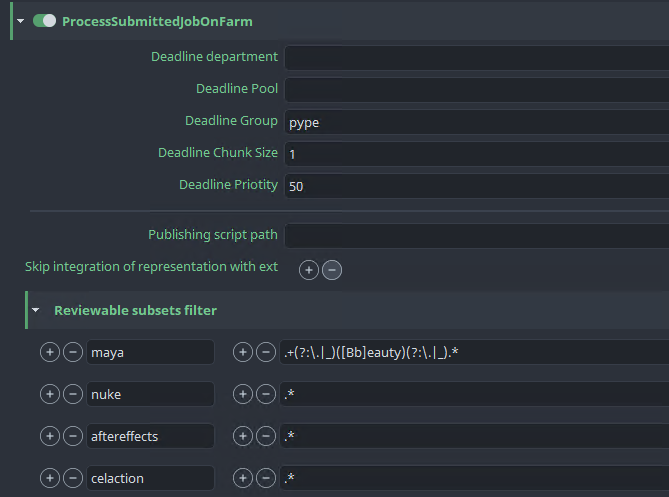Click the Deadline Chunk Size field

click(x=476, y=154)
